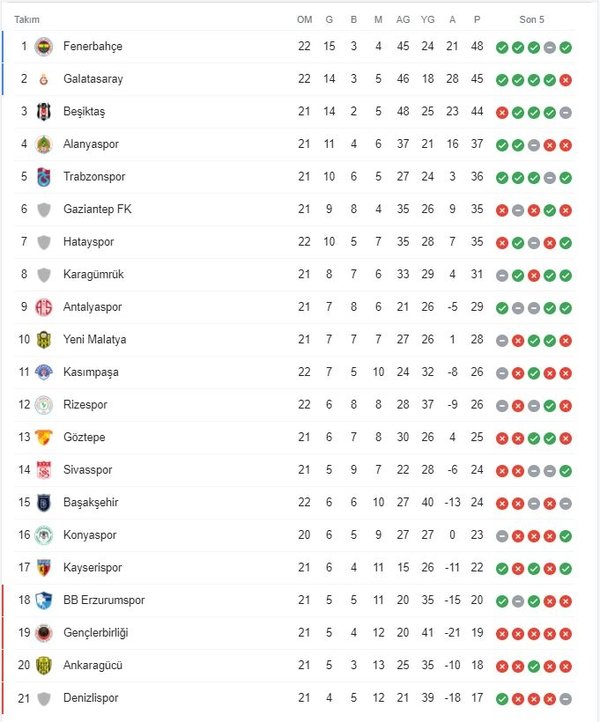Viewport: 600px width, 722px height.
Task: Open the BB Erzurumspor team link
Action: 104,600
